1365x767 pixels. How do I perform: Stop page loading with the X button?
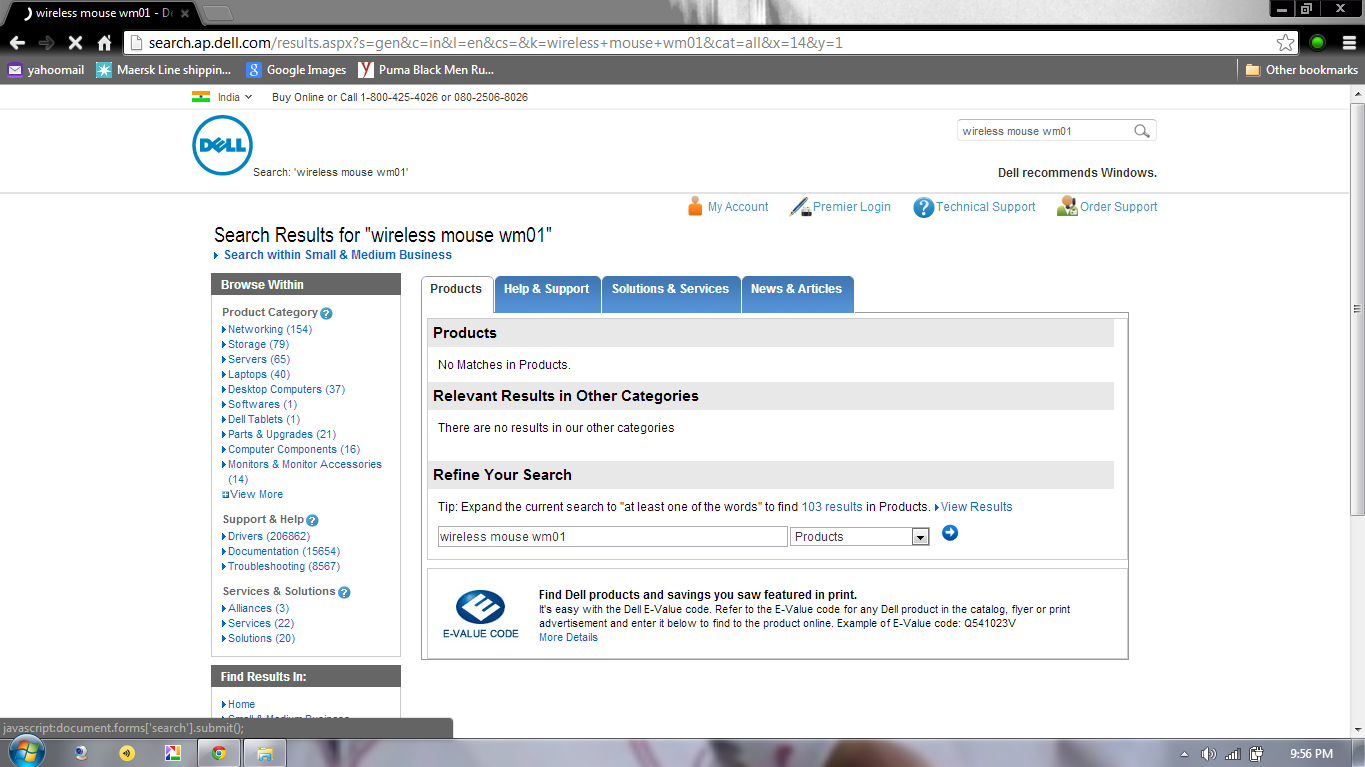pyautogui.click(x=75, y=43)
